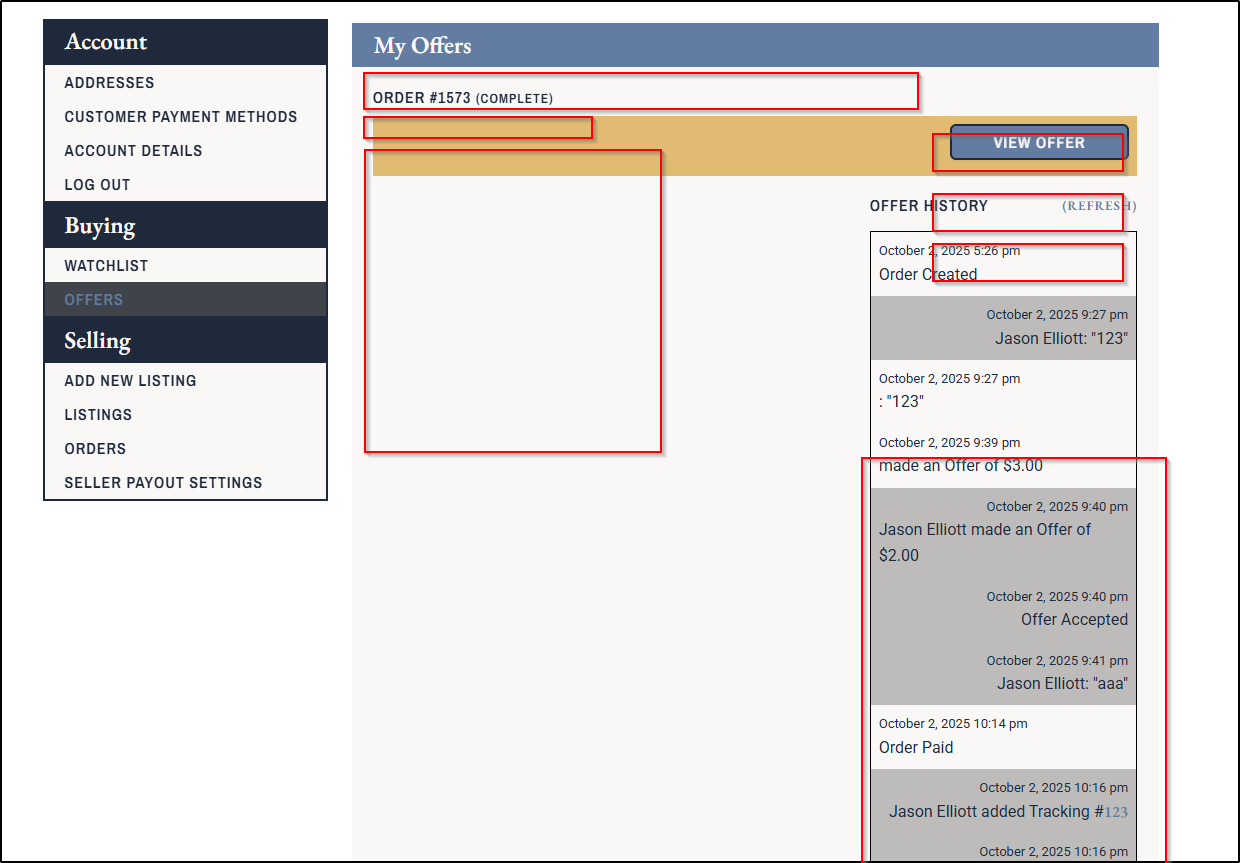Open the Addresses account page
1240x863 pixels.
point(109,83)
